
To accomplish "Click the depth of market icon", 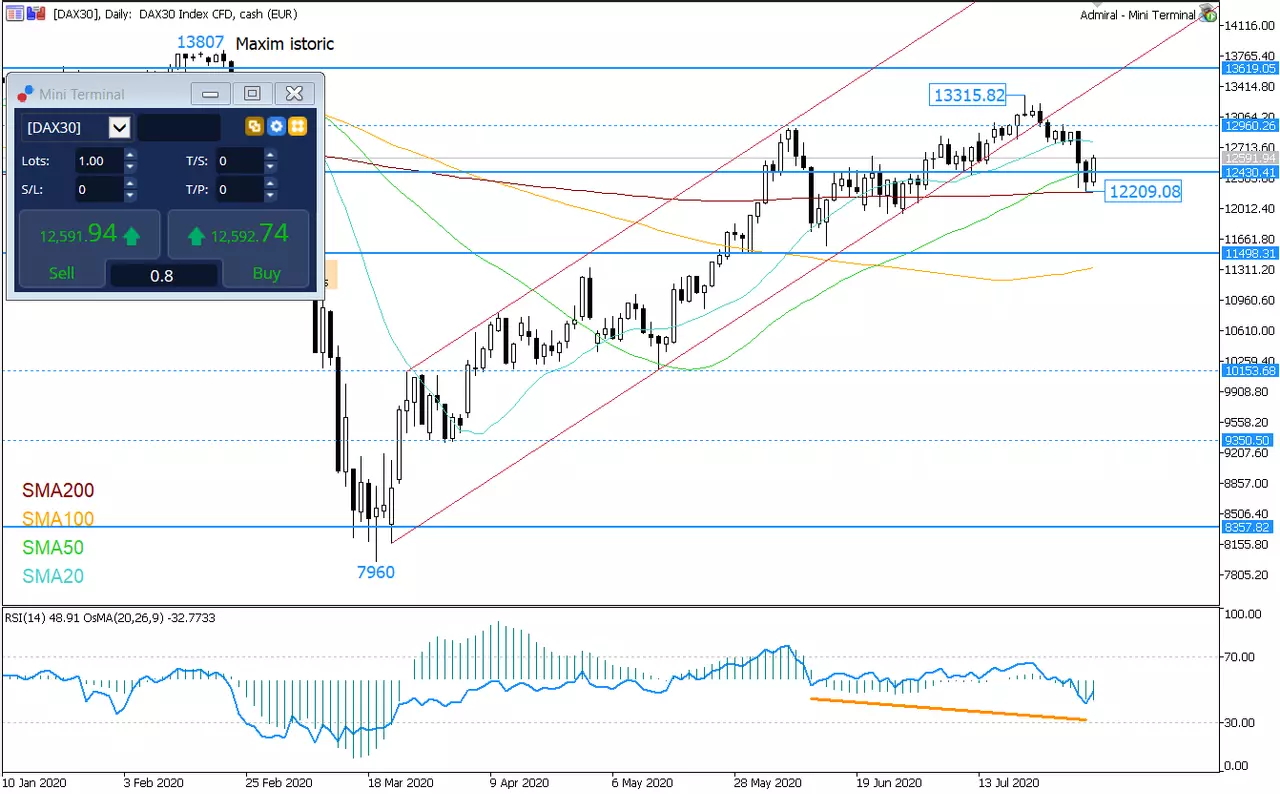I will pyautogui.click(x=36, y=14).
